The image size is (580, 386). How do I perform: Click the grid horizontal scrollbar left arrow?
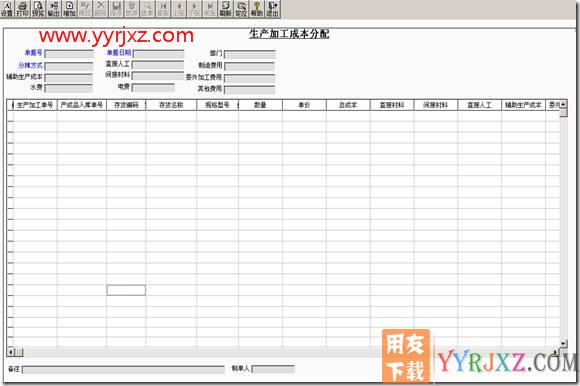tap(10, 352)
